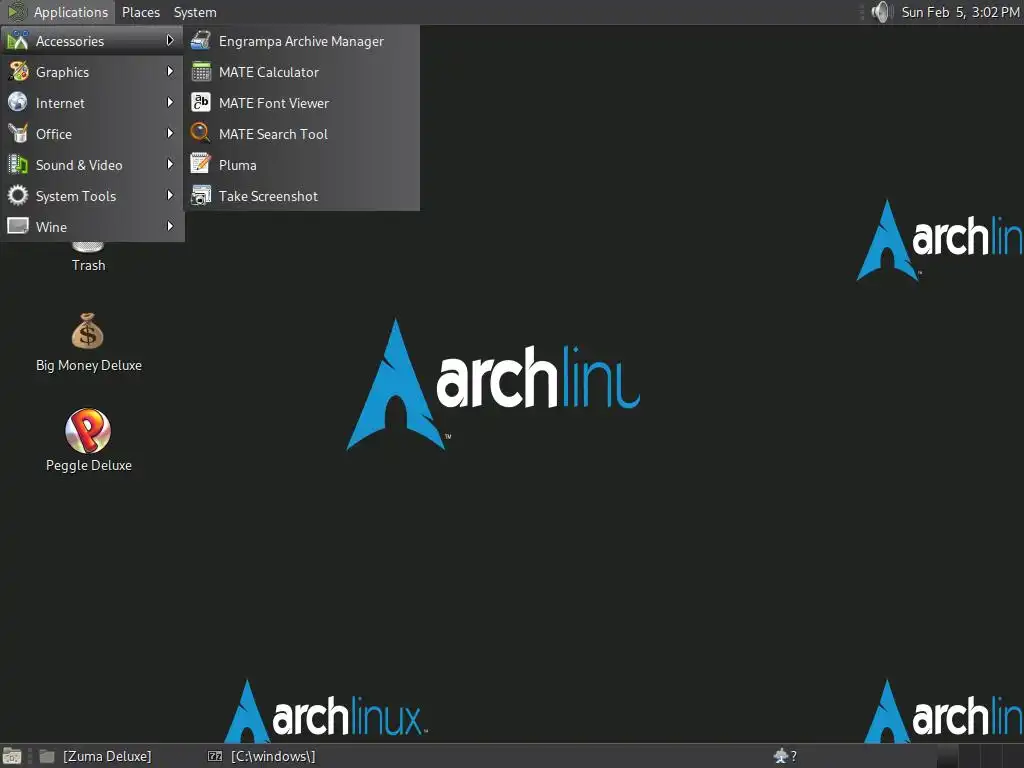Select the Graphics category

pyautogui.click(x=92, y=72)
